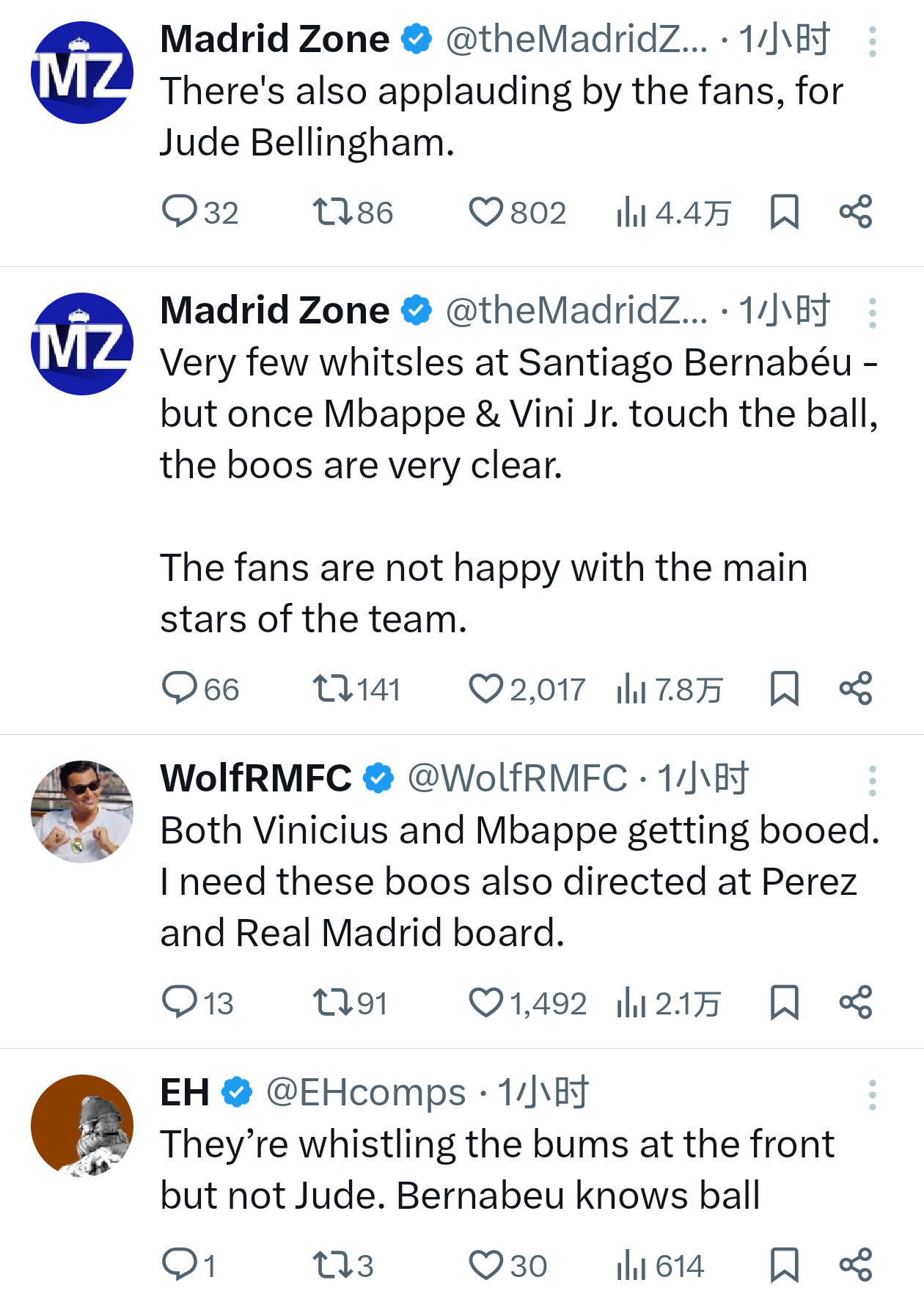Share the Jude Bellingham applause tweet

tap(855, 213)
